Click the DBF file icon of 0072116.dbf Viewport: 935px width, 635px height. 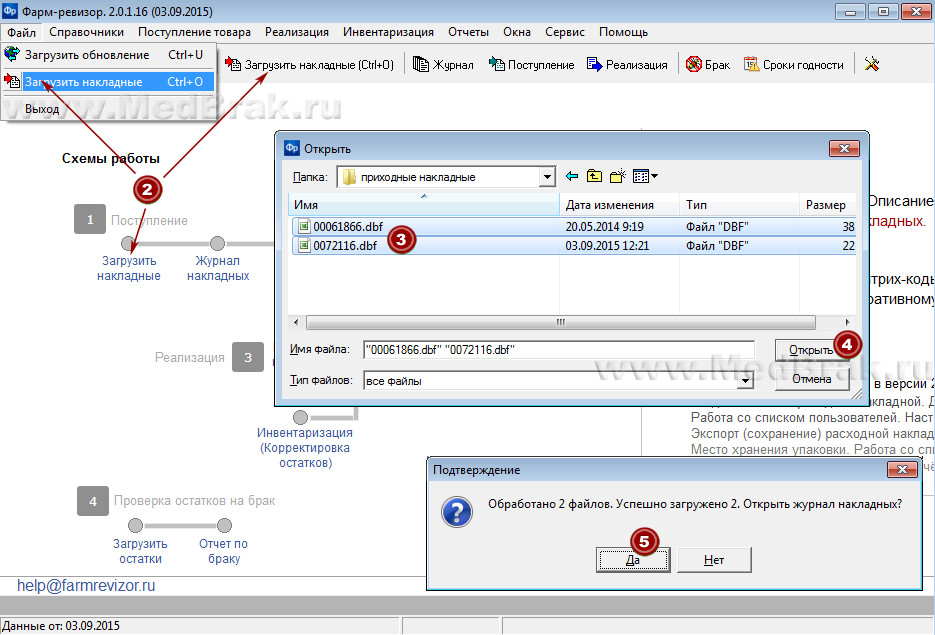[304, 246]
